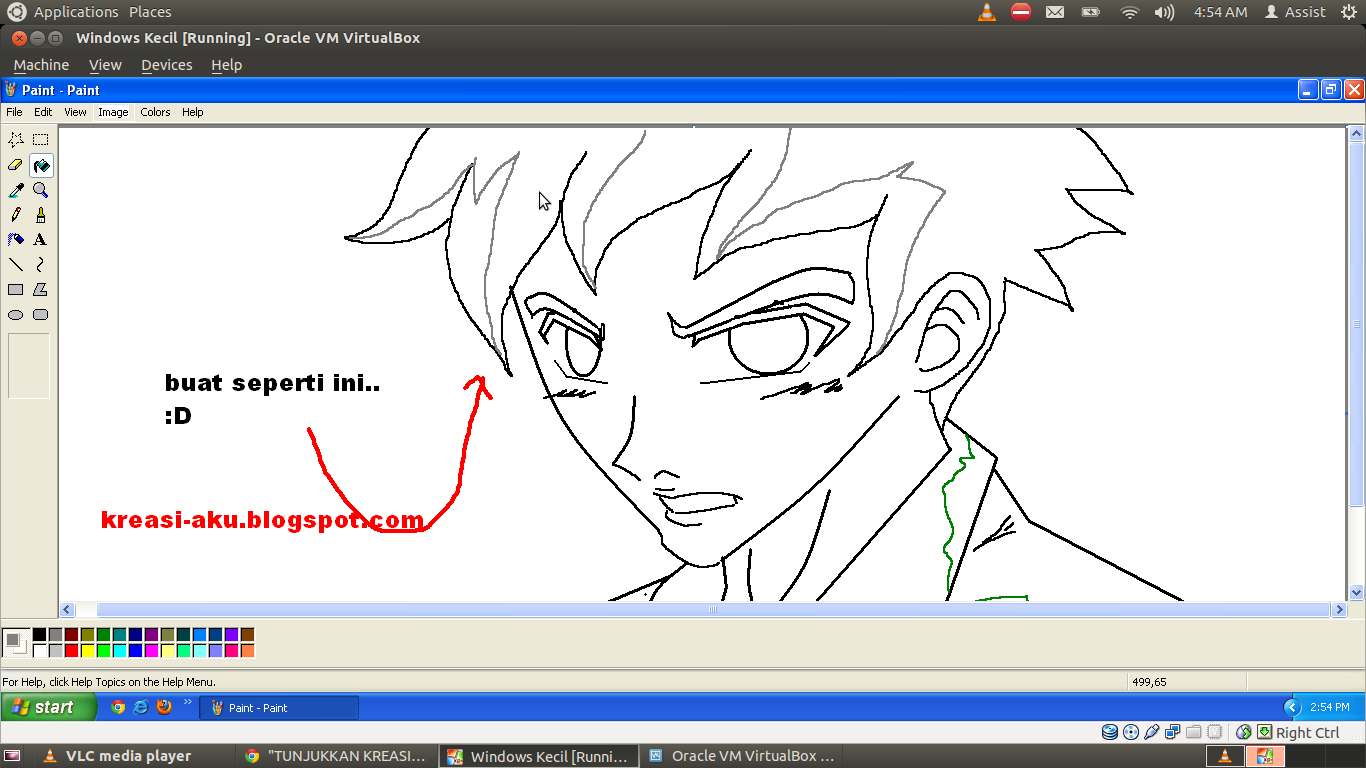Screen dimensions: 1366x768
Task: Pick the Rectangle shape tool
Action: (16, 290)
